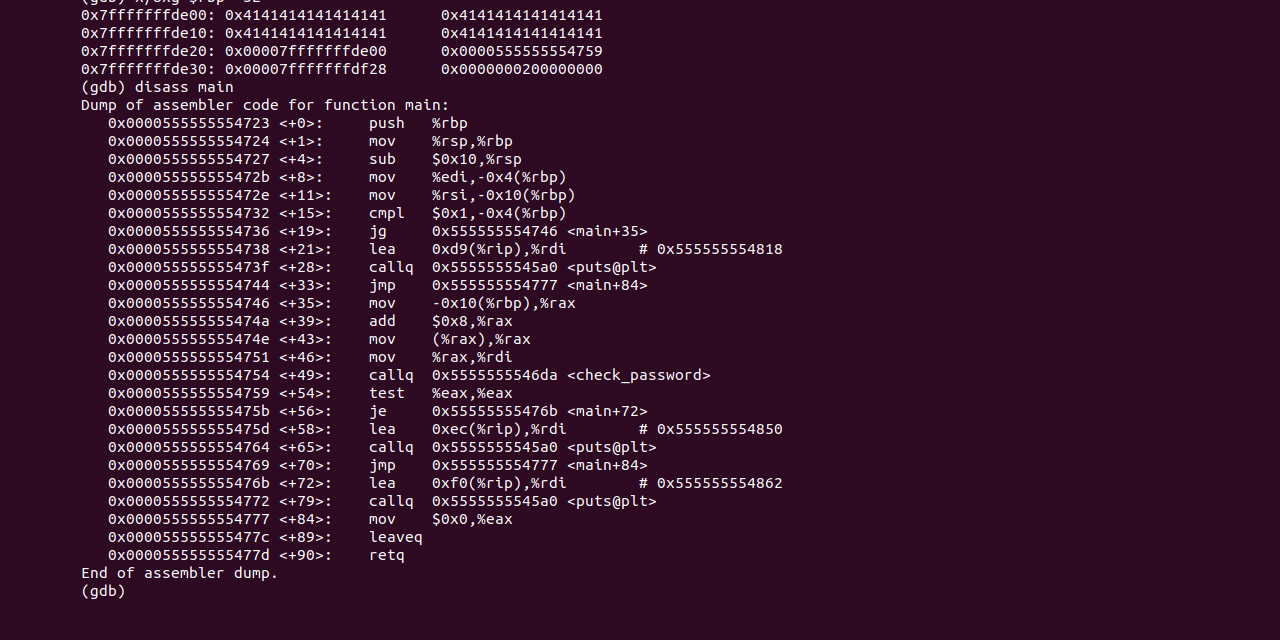Click the 0x555555554850 comment address
Viewport: 1280px width, 640px height.
719,429
